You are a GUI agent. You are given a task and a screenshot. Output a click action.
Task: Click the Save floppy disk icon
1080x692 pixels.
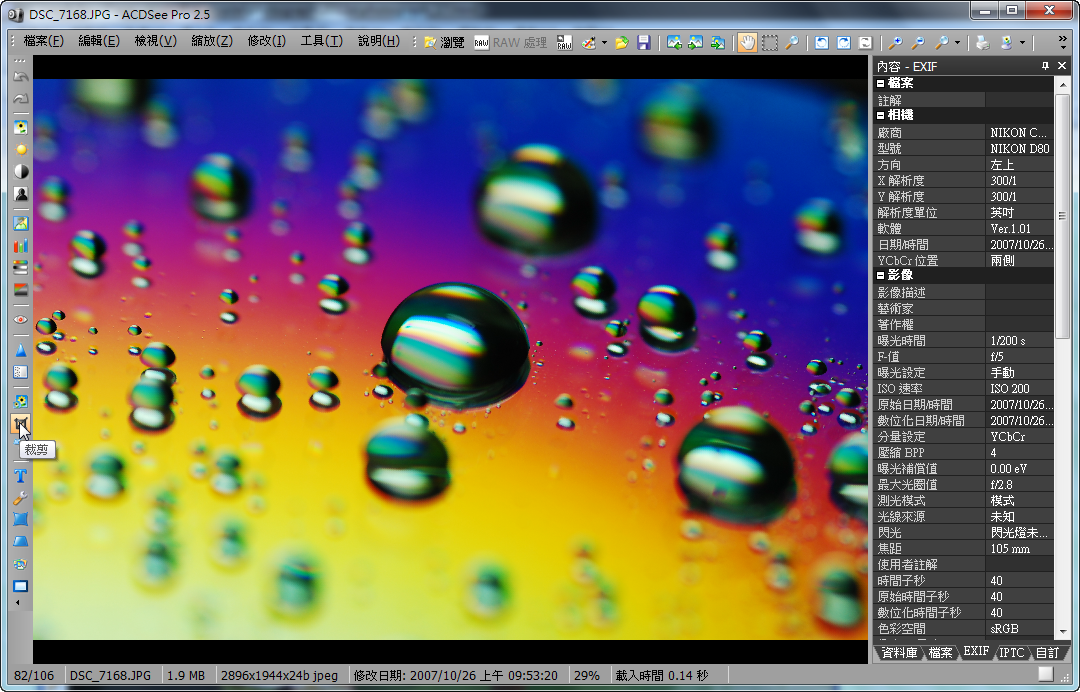644,43
